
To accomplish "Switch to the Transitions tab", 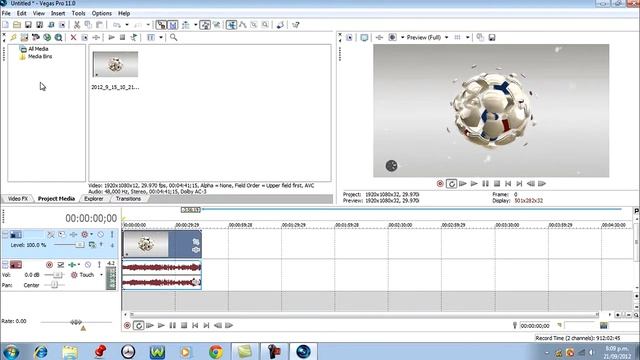I will click(x=128, y=199).
